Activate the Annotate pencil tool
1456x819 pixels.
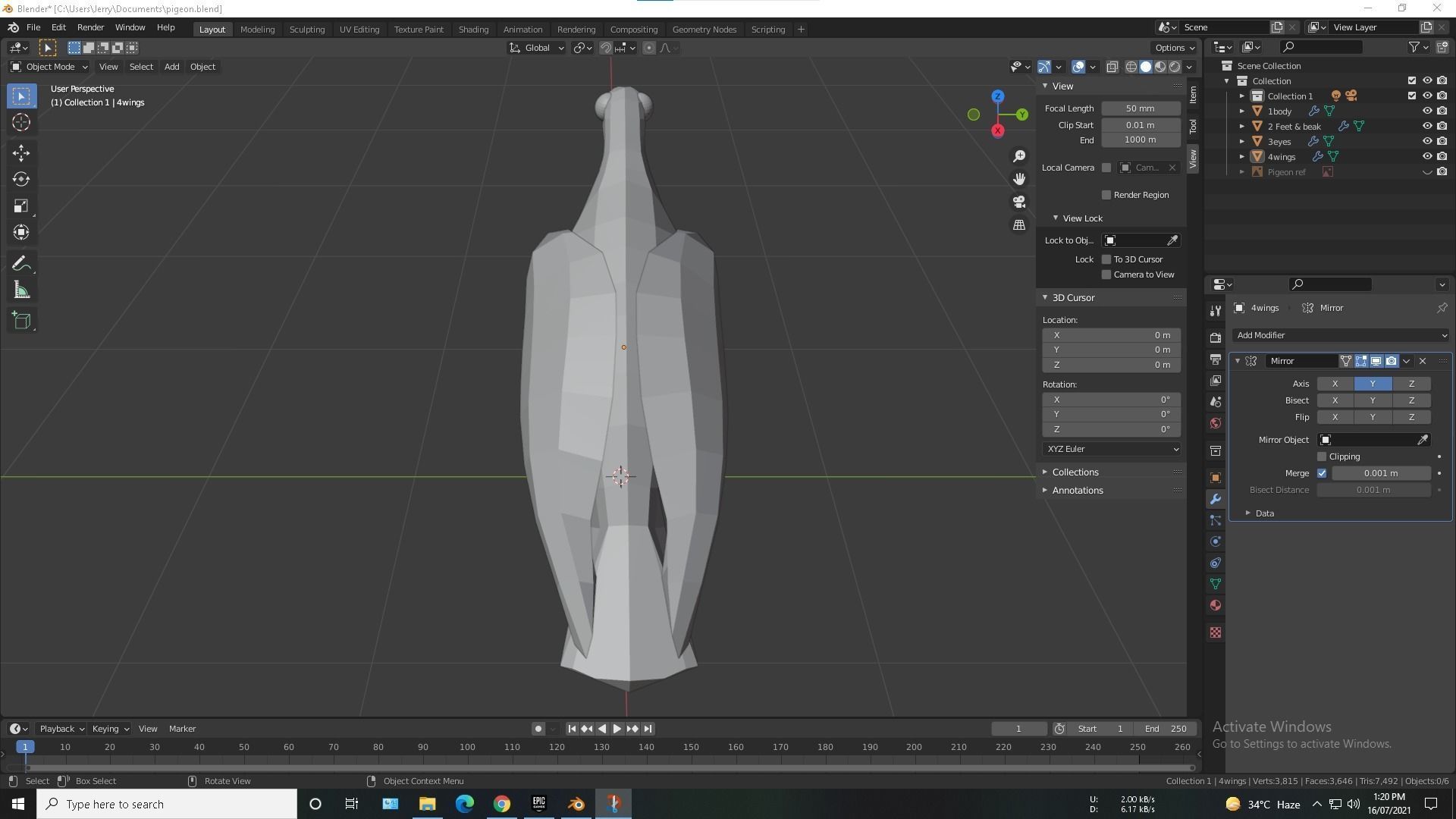21,264
